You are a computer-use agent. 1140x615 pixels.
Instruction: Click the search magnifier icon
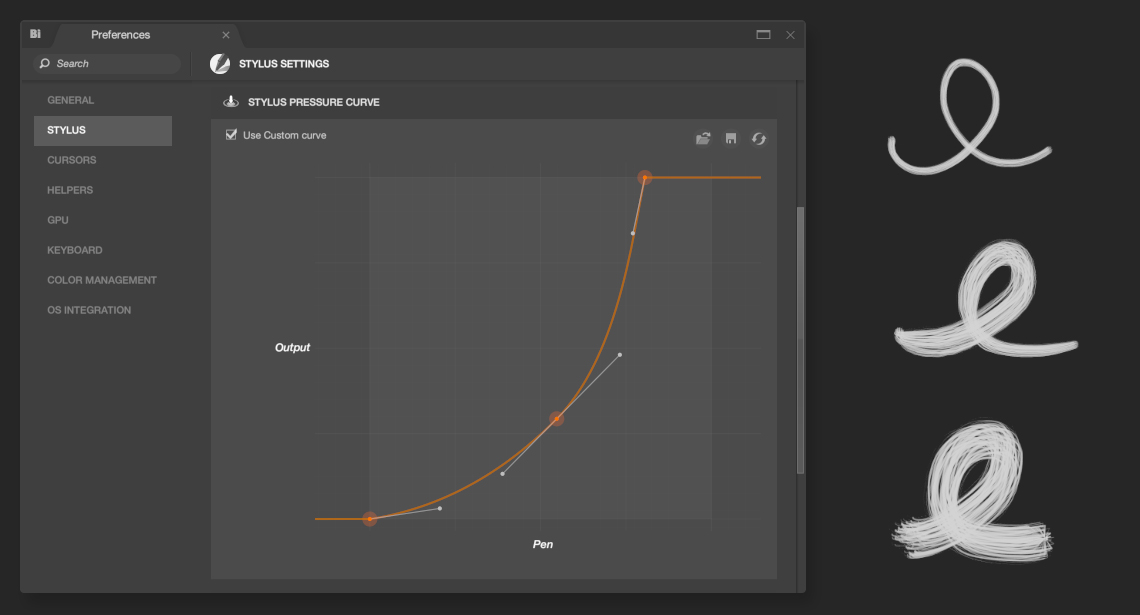tap(44, 63)
